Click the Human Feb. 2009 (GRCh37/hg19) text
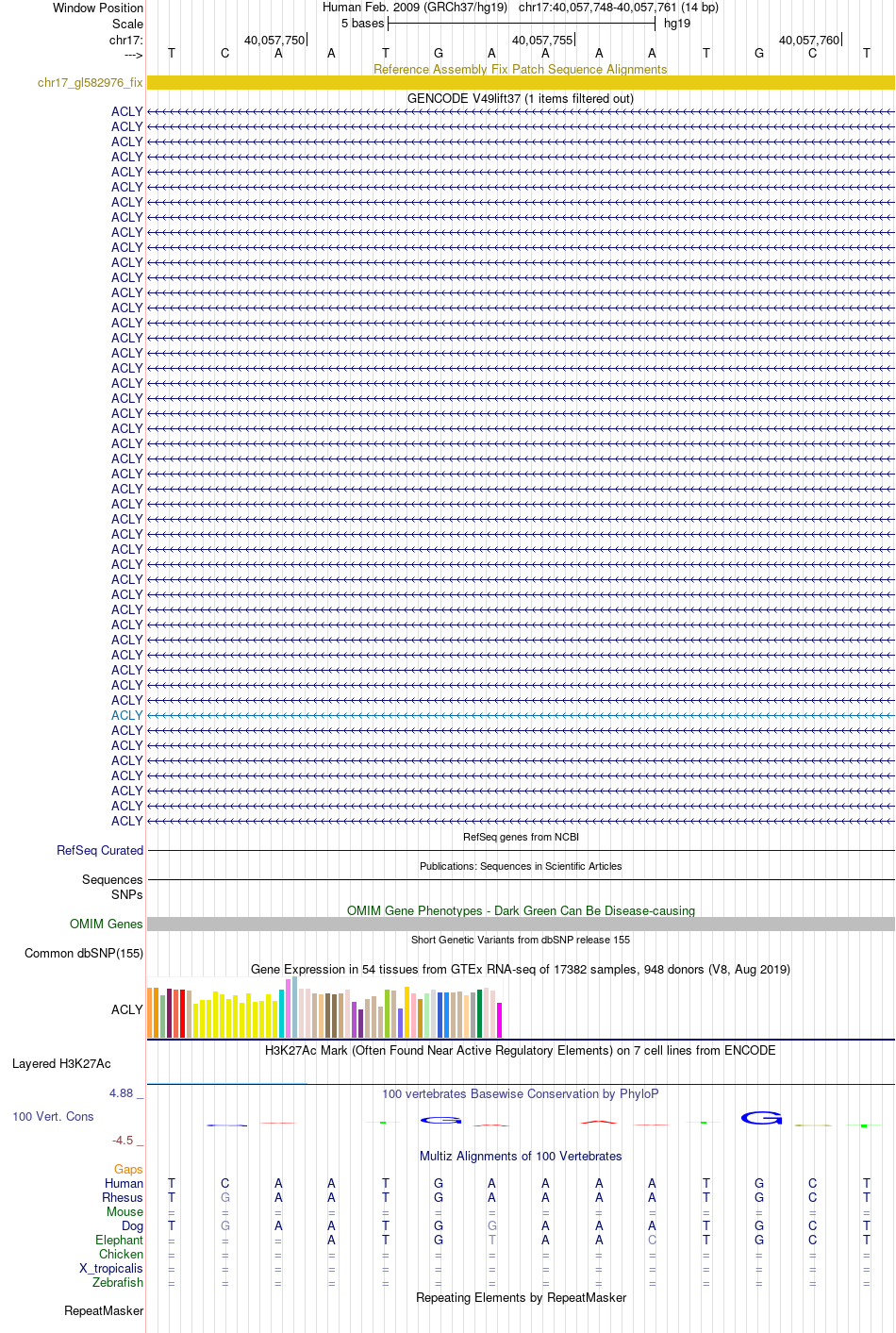Viewport: 896px width, 1333px height. (415, 8)
